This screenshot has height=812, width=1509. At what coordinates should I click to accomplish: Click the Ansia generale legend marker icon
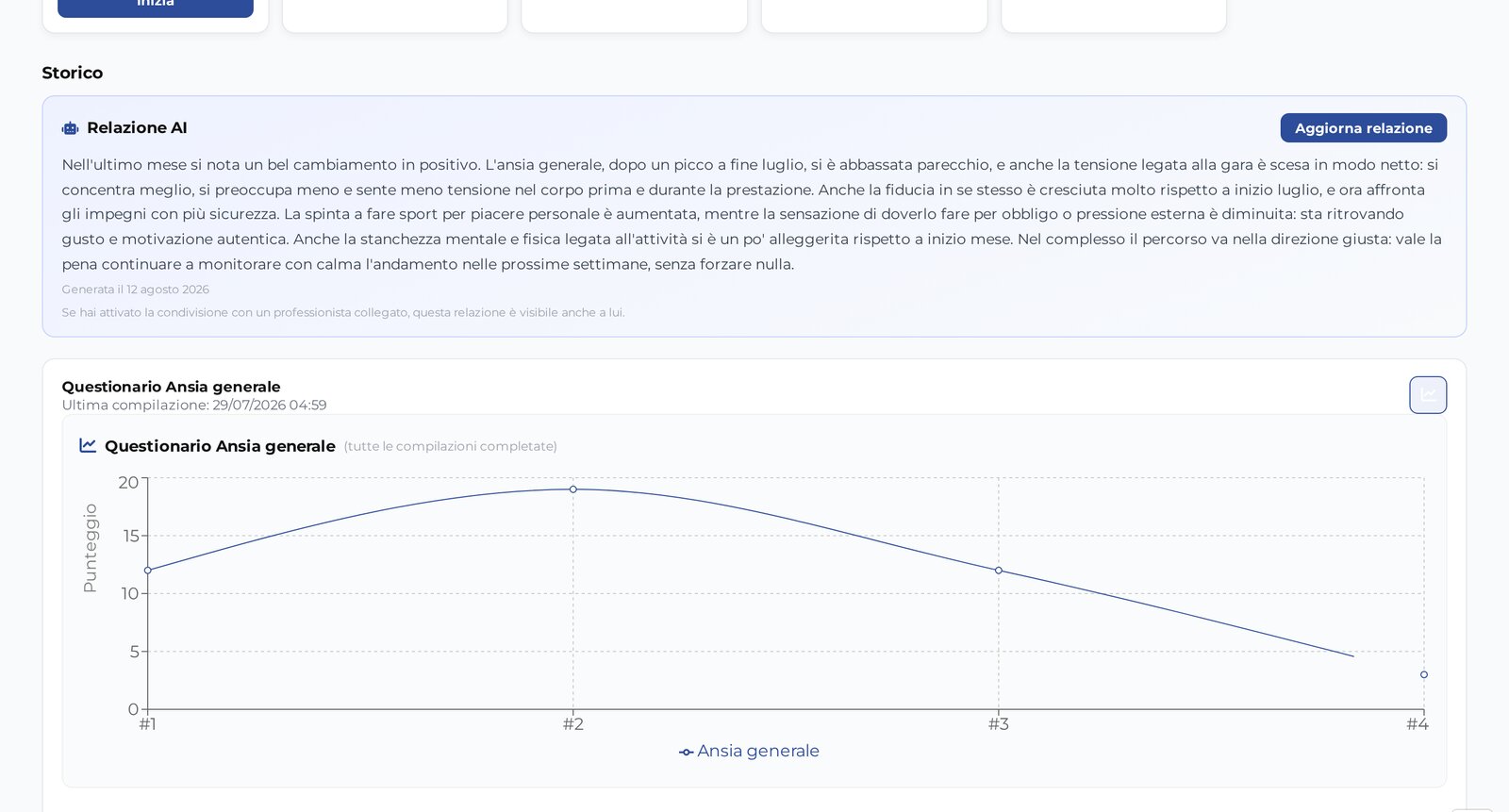pyautogui.click(x=687, y=752)
